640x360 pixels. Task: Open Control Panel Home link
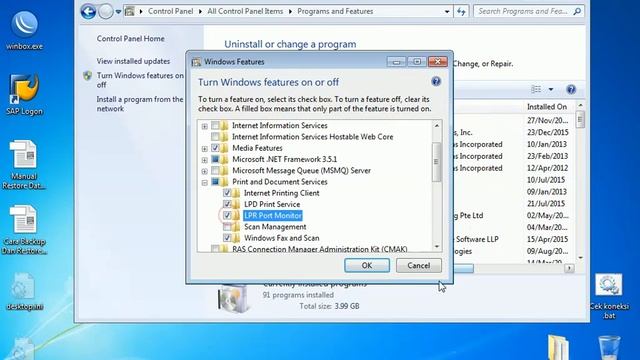point(131,38)
